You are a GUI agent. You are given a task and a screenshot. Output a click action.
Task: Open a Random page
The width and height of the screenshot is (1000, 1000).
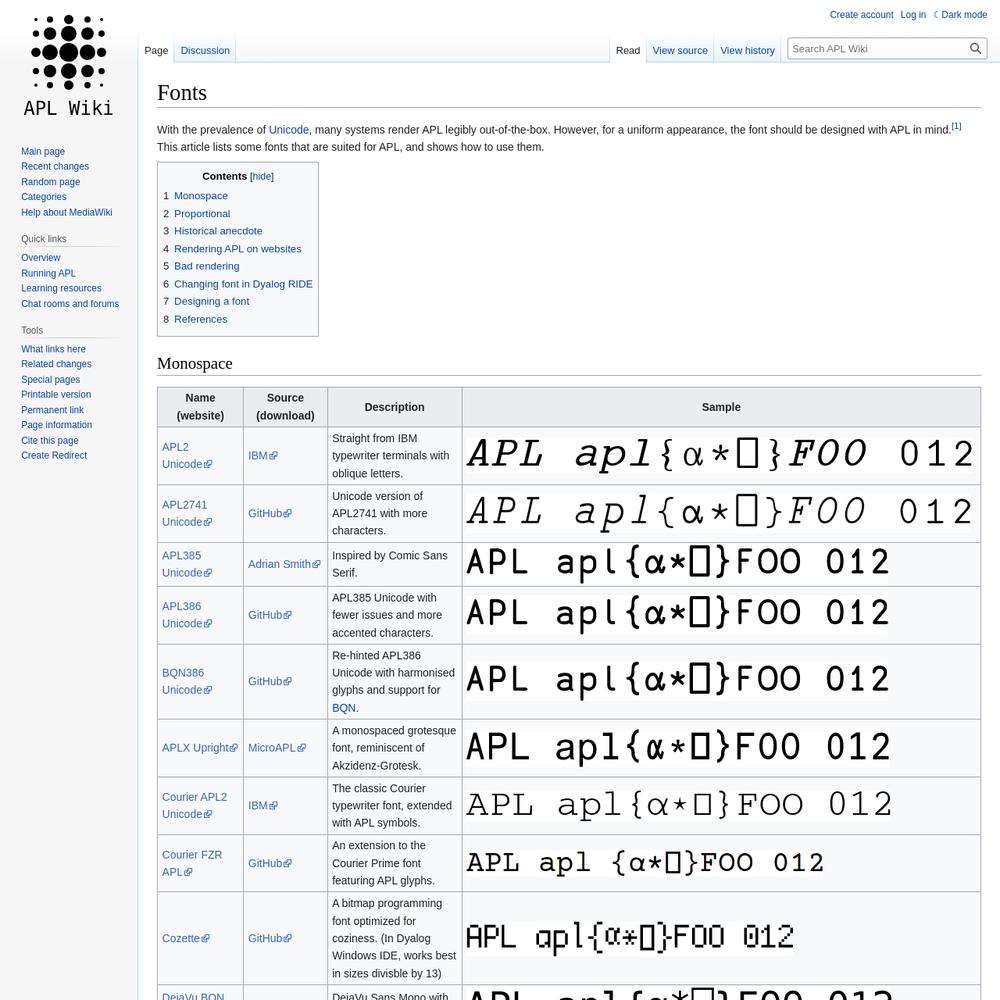[50, 182]
